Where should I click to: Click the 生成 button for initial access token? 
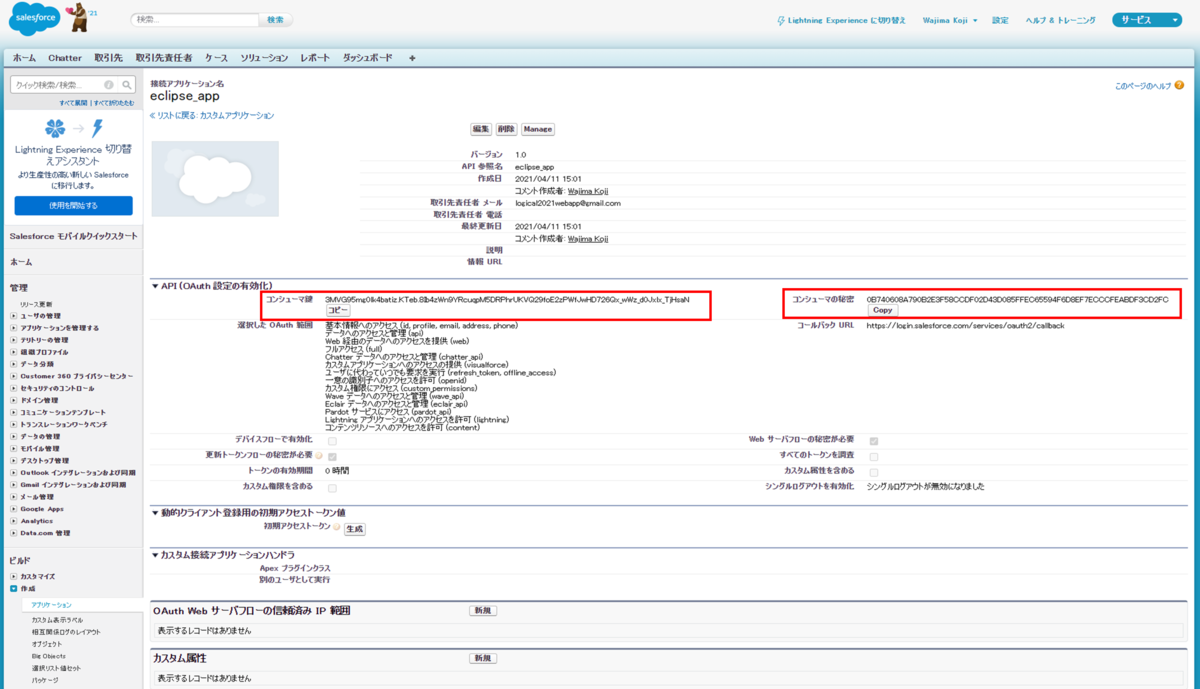tap(355, 529)
